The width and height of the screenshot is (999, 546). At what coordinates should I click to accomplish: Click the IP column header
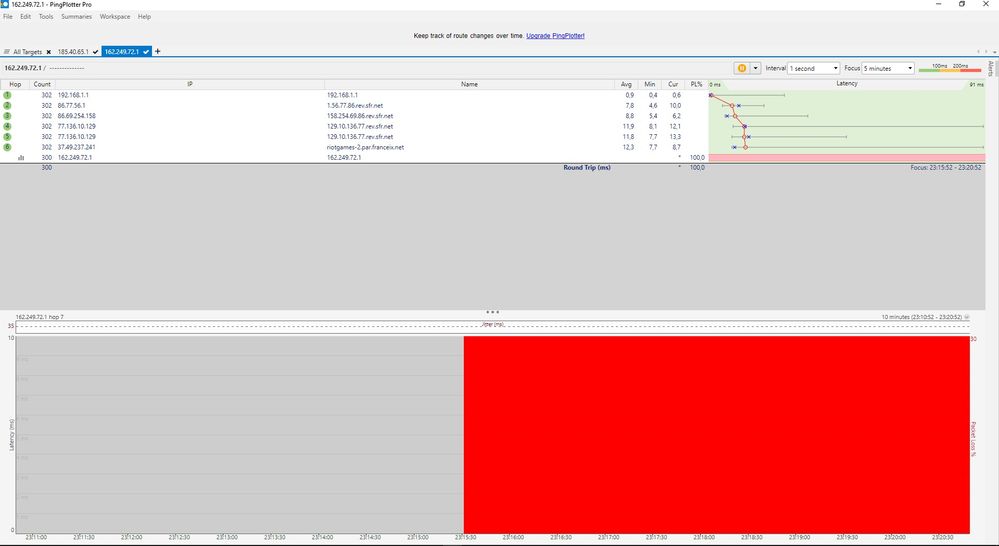coord(190,84)
